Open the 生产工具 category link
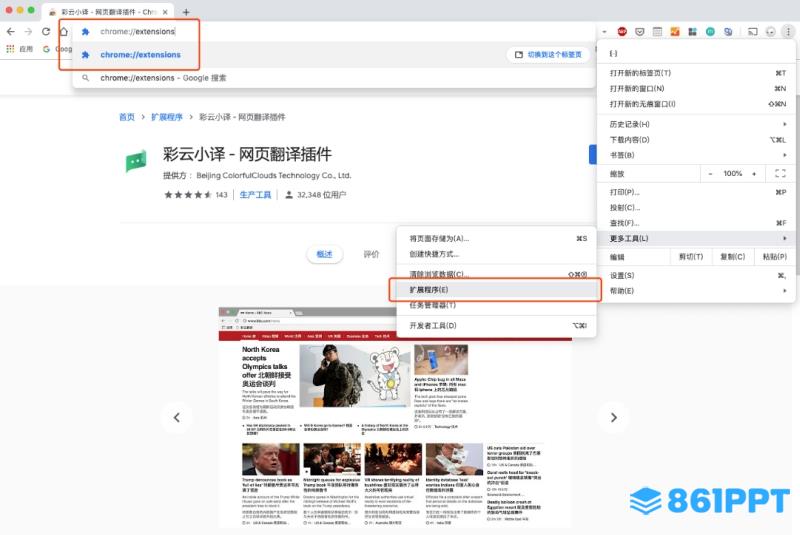Viewport: 800px width, 535px height. point(255,195)
